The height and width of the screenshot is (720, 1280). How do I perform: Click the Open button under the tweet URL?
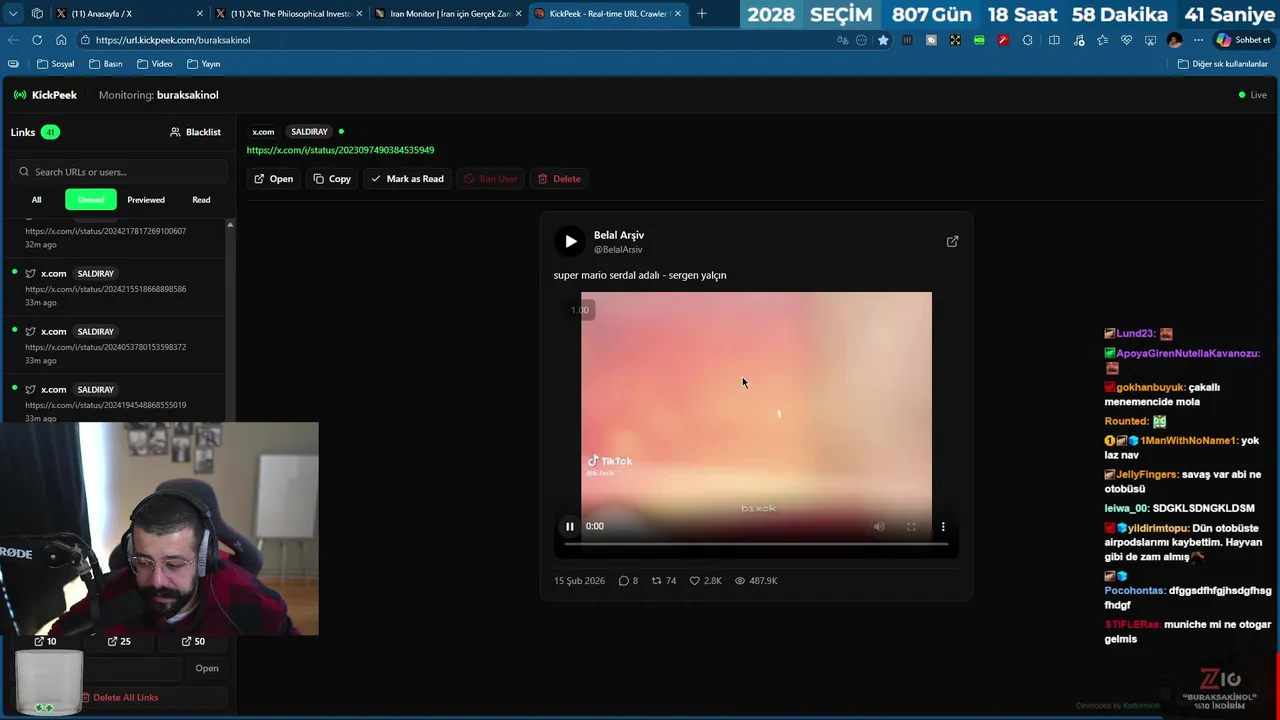273,179
